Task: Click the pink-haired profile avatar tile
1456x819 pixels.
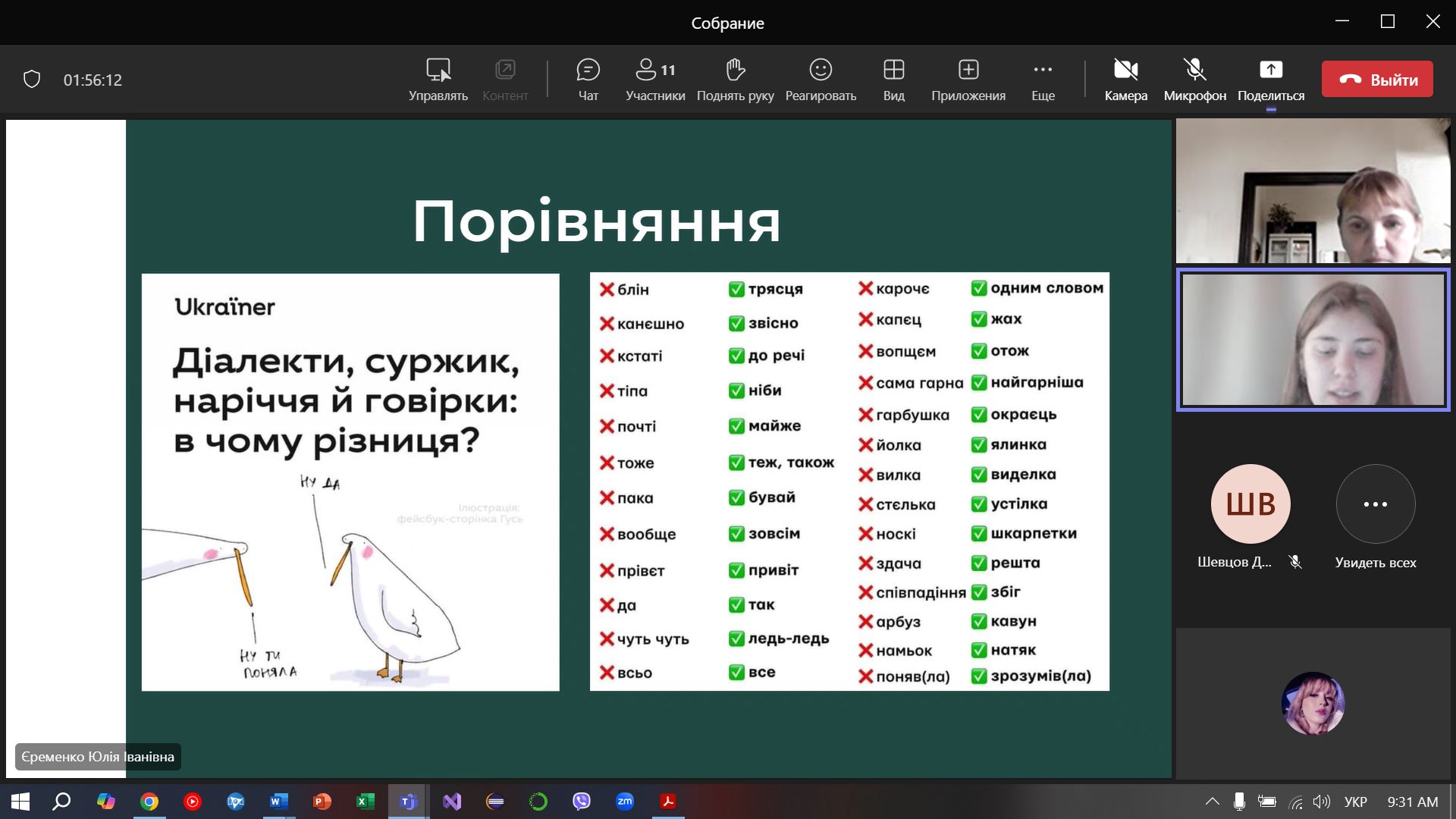Action: tap(1313, 703)
